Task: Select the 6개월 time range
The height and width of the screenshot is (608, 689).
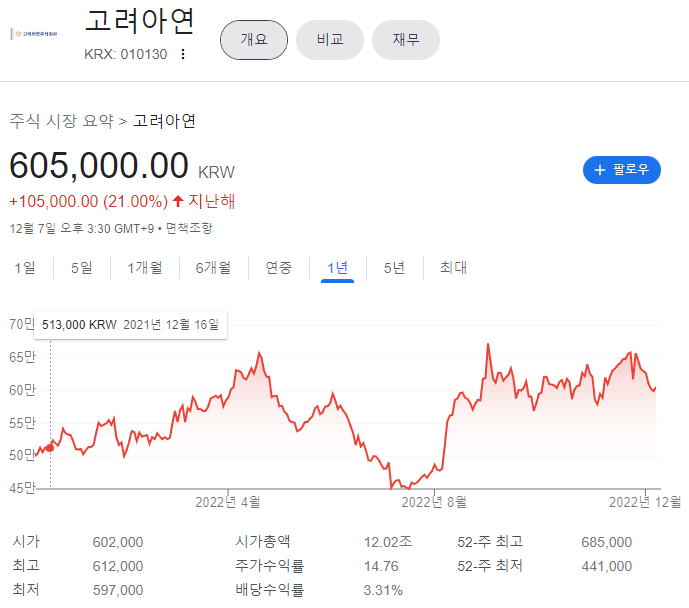Action: click(213, 268)
